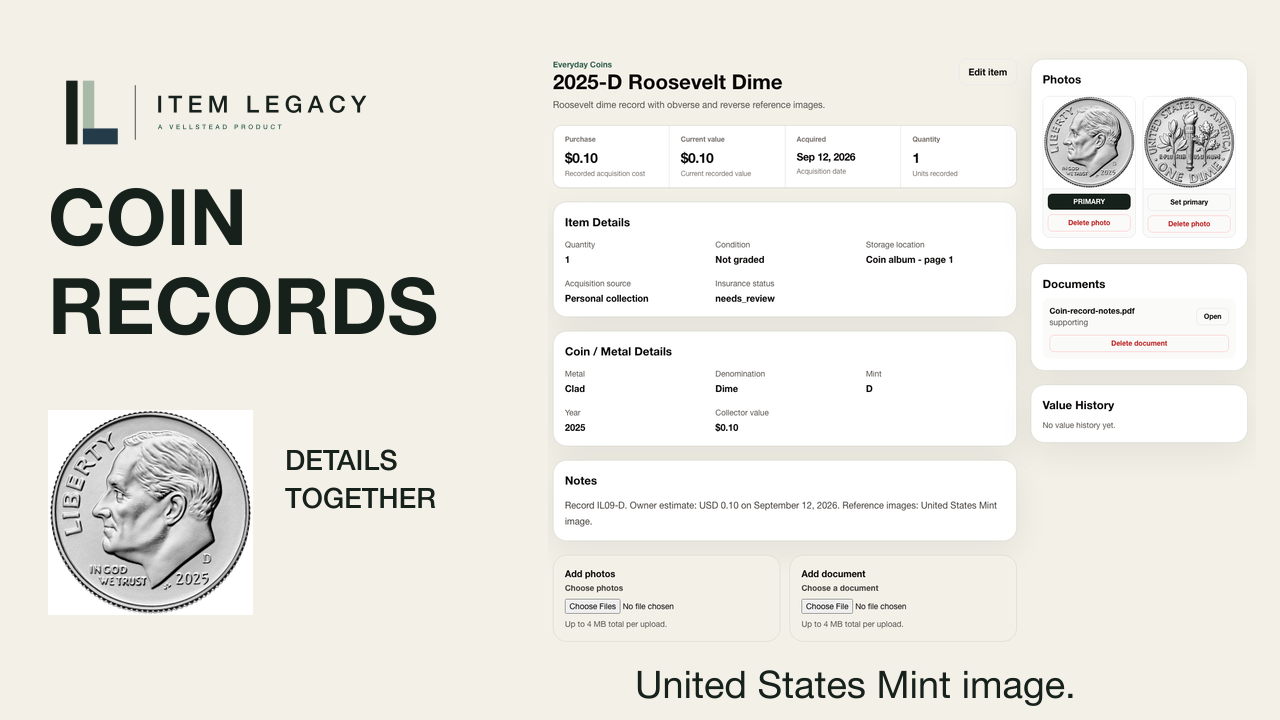Click the Clad metal value

pos(575,389)
